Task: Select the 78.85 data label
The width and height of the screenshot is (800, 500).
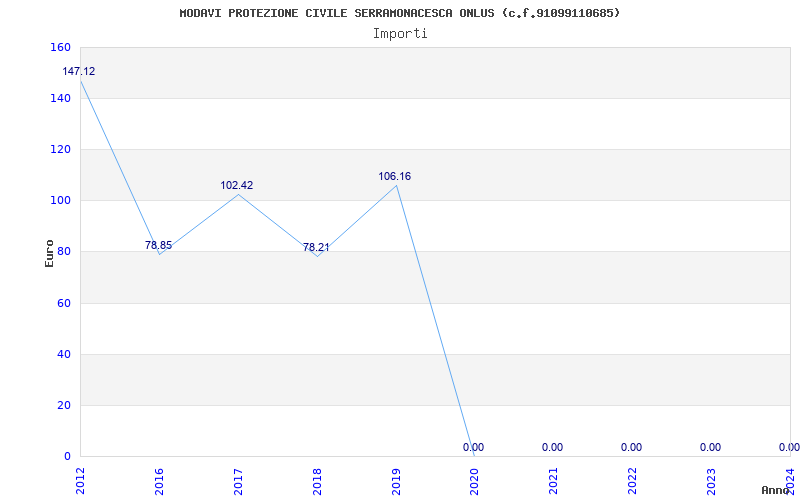Action: pyautogui.click(x=158, y=245)
